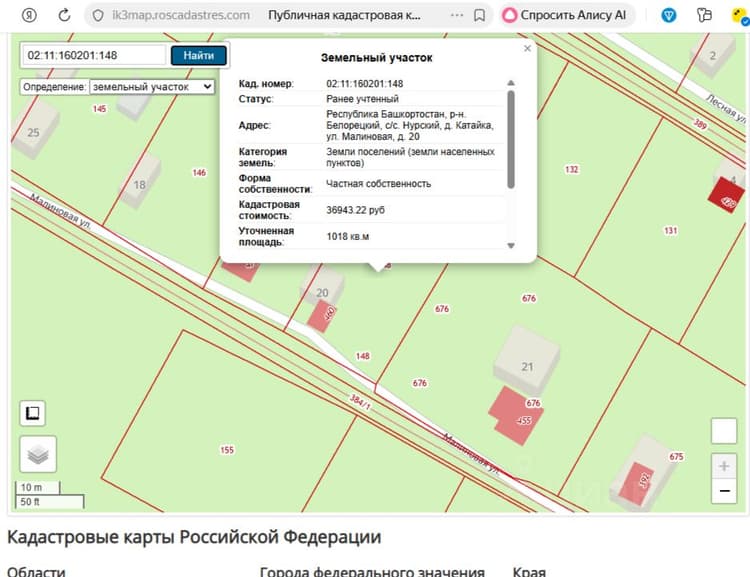Screen dimensions: 750x577
Task: Click the Yandex home icon
Action: [x=30, y=15]
